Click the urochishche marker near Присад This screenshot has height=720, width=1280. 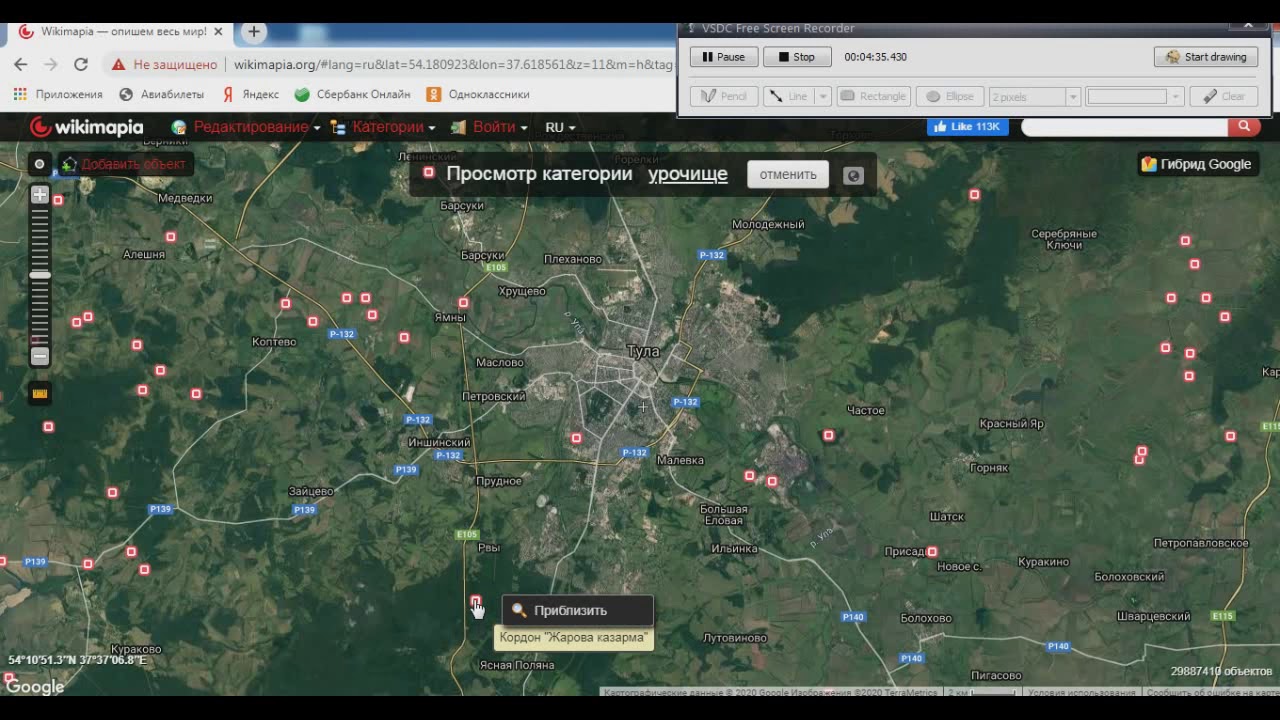[x=932, y=551]
